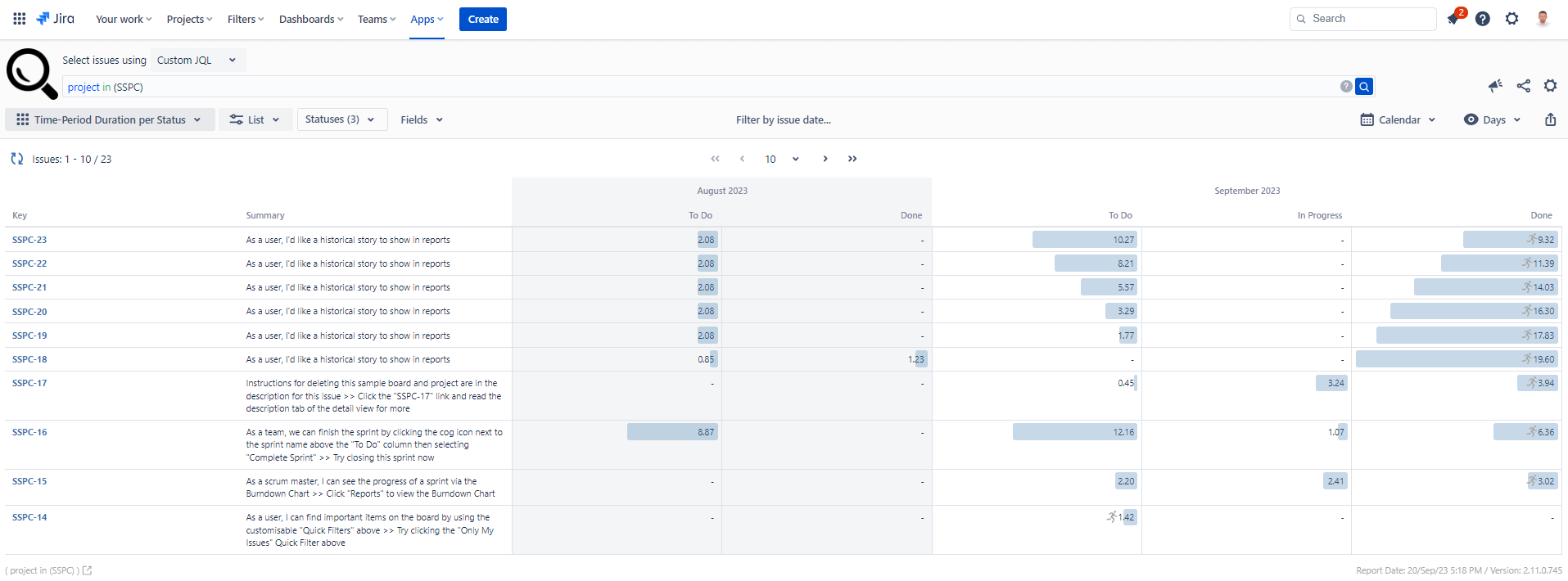Screen dimensions: 1568x581
Task: Click the share report icon
Action: [1523, 86]
